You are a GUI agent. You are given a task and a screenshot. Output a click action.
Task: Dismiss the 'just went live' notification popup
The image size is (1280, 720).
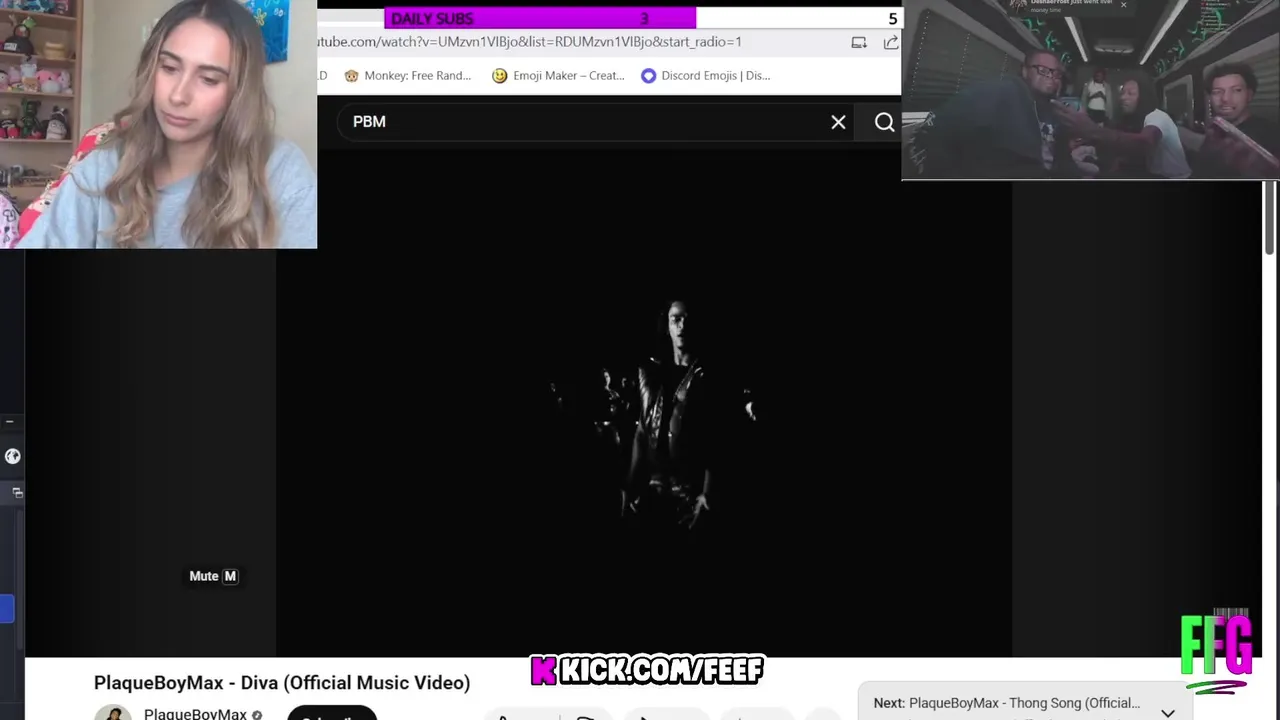[1123, 5]
